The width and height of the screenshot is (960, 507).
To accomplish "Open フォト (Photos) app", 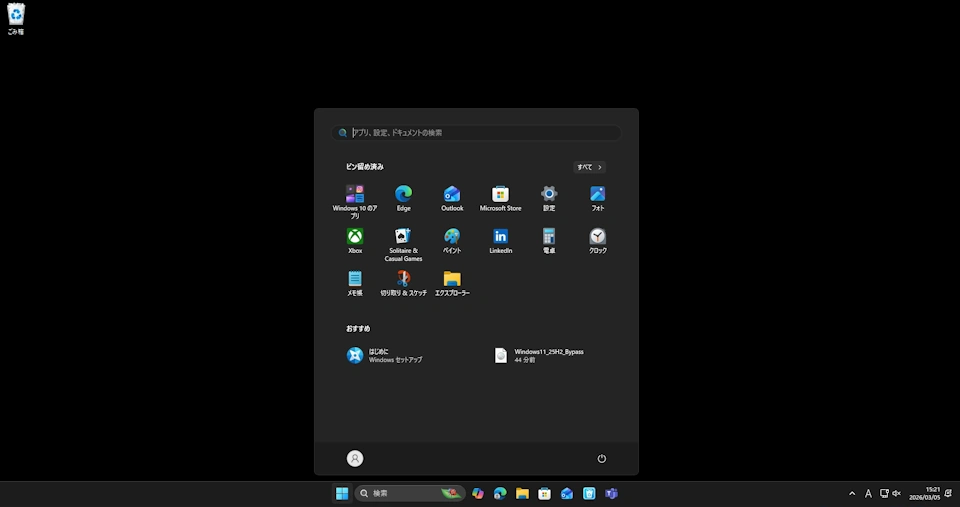I will click(x=598, y=198).
